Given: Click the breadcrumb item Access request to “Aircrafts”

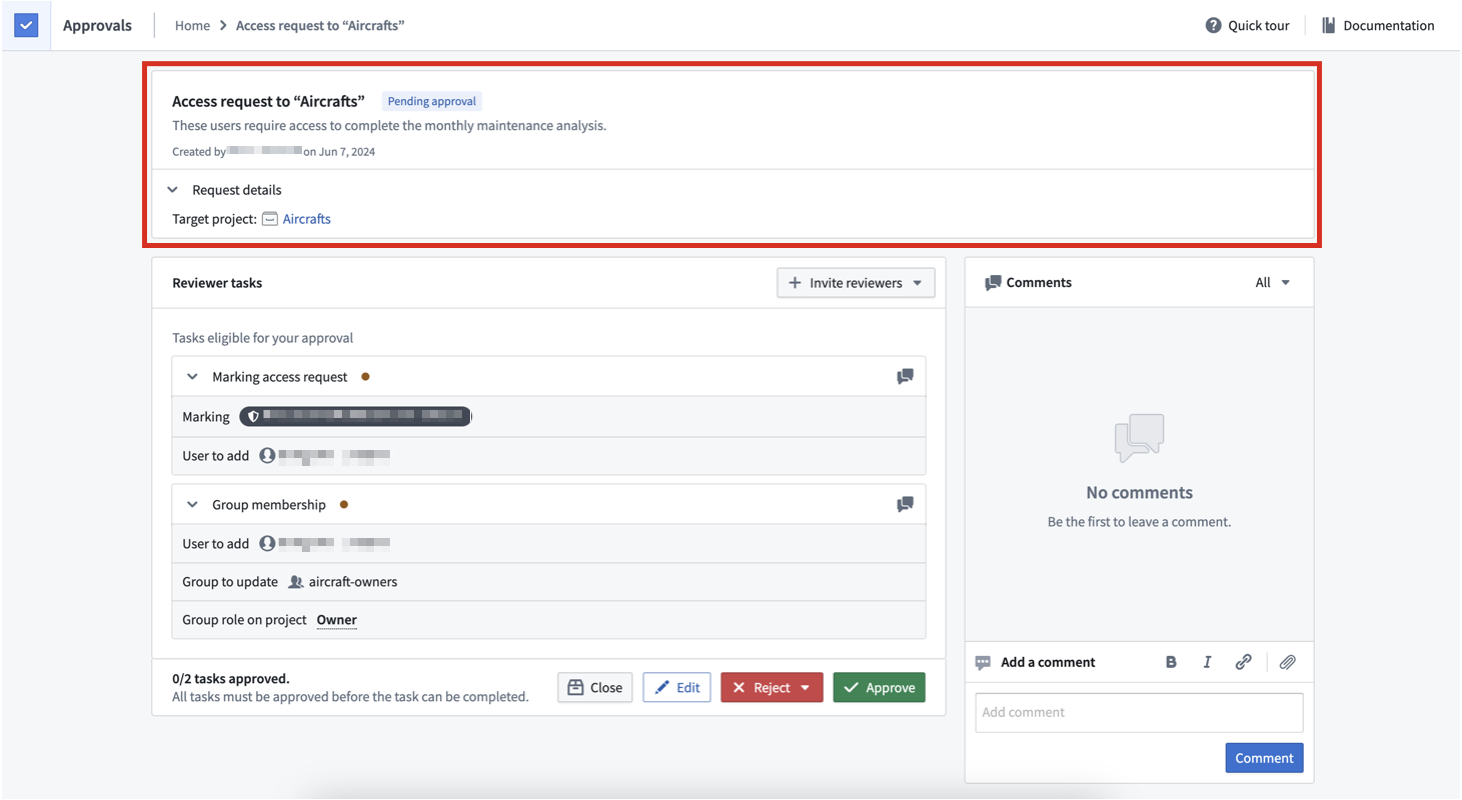Looking at the screenshot, I should pyautogui.click(x=320, y=25).
